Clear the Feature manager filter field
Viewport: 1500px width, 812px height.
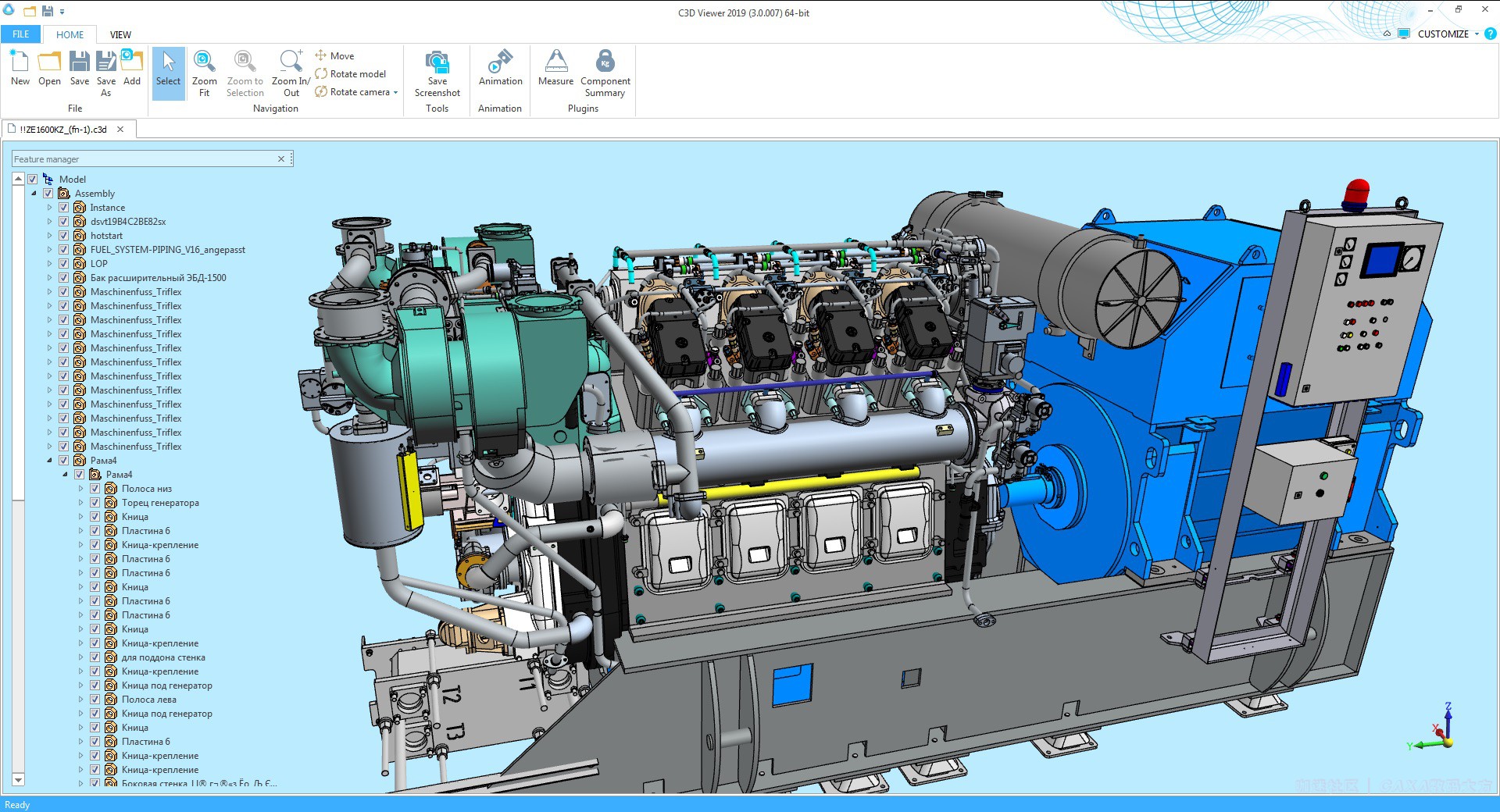coord(281,158)
